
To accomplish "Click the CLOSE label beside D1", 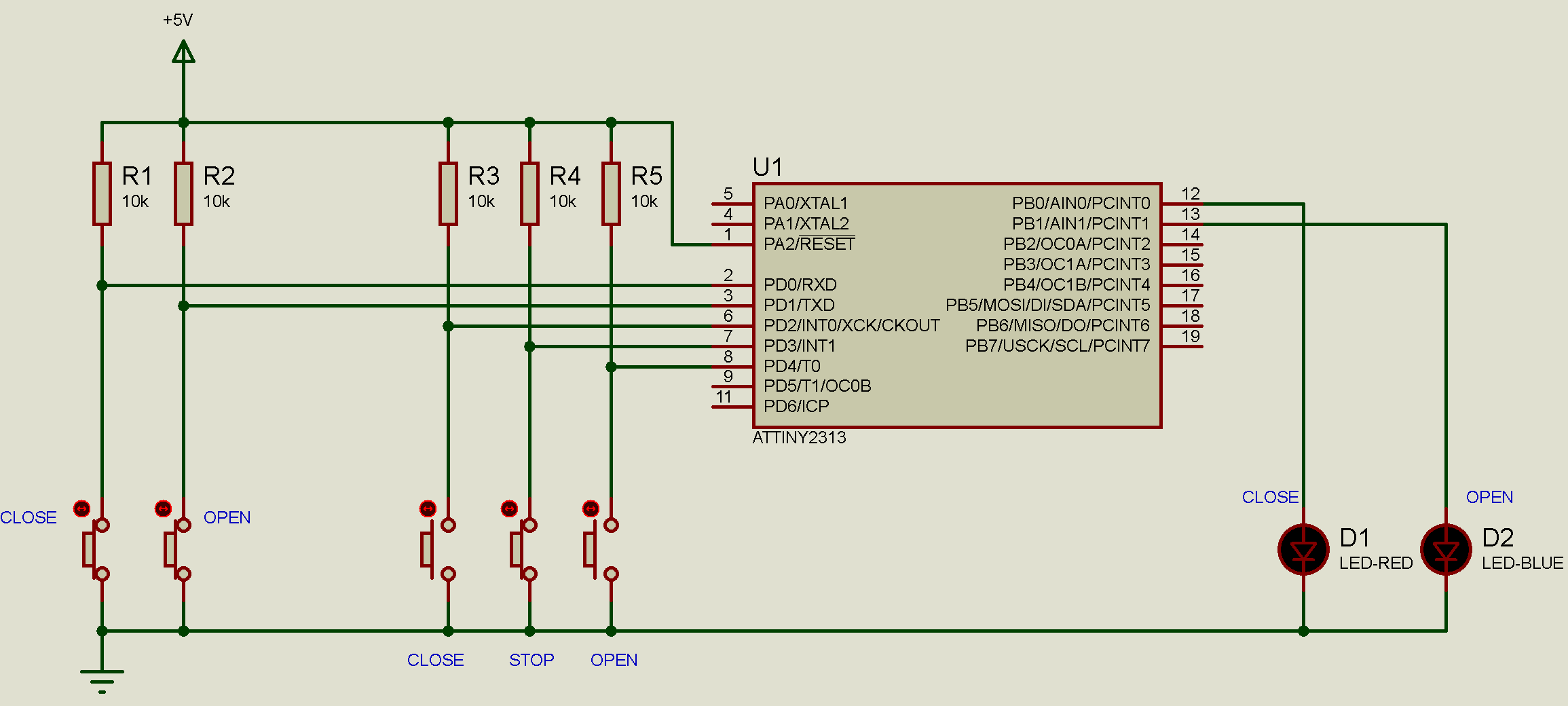I will (1271, 497).
